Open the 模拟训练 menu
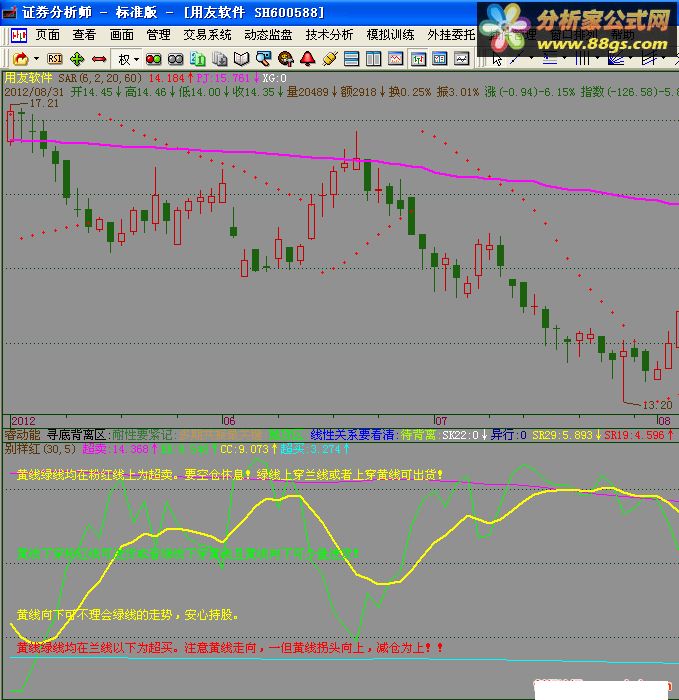The height and width of the screenshot is (700, 679). pyautogui.click(x=390, y=35)
